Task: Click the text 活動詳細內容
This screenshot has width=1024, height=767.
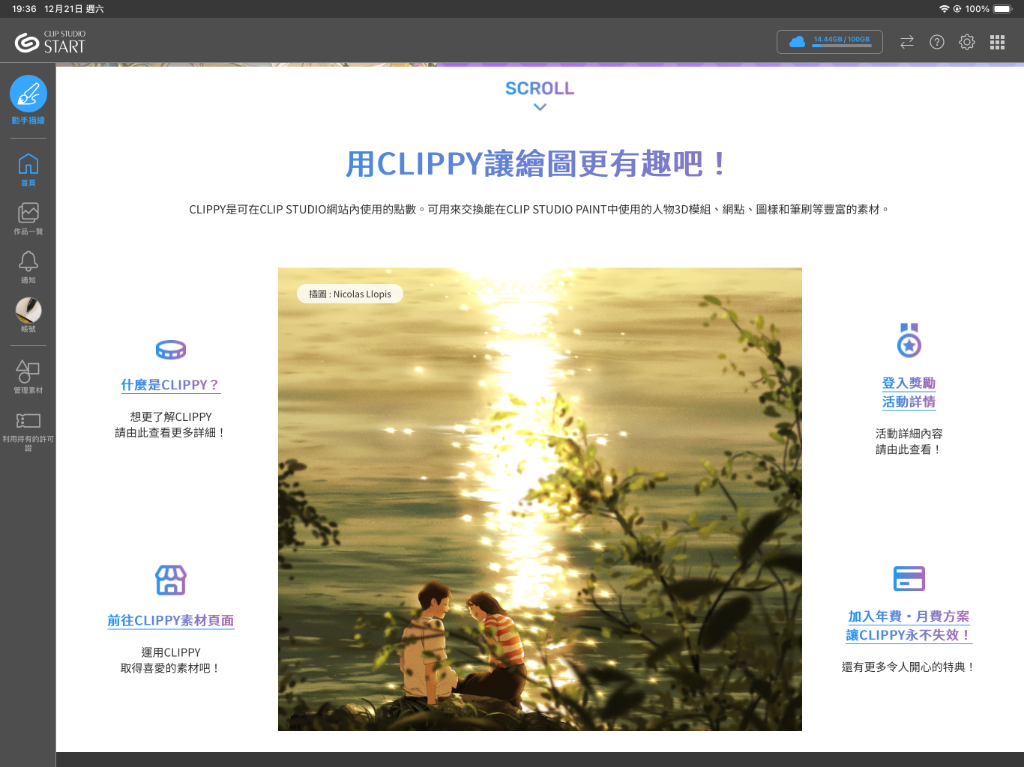Action: (x=909, y=433)
